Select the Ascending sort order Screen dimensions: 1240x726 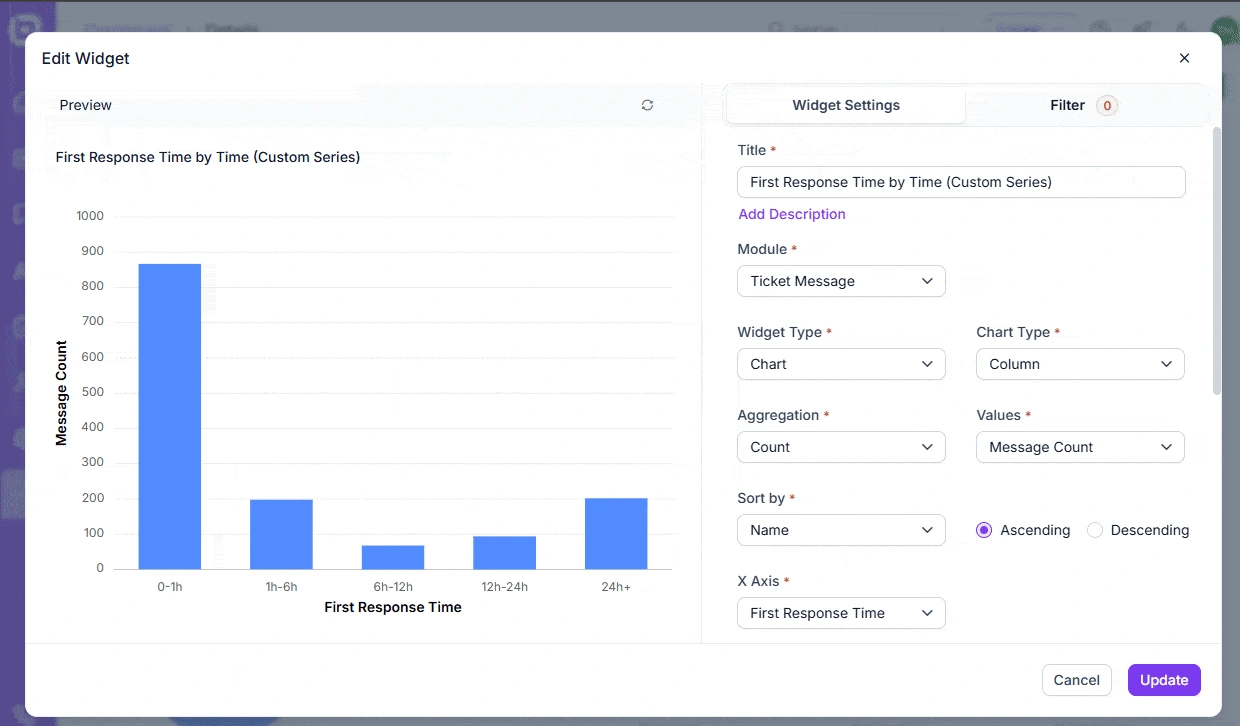click(983, 530)
